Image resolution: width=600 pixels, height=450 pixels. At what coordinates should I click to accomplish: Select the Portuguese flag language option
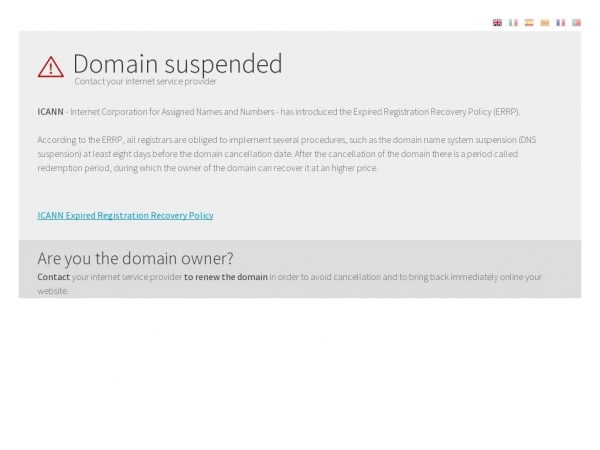click(x=576, y=23)
